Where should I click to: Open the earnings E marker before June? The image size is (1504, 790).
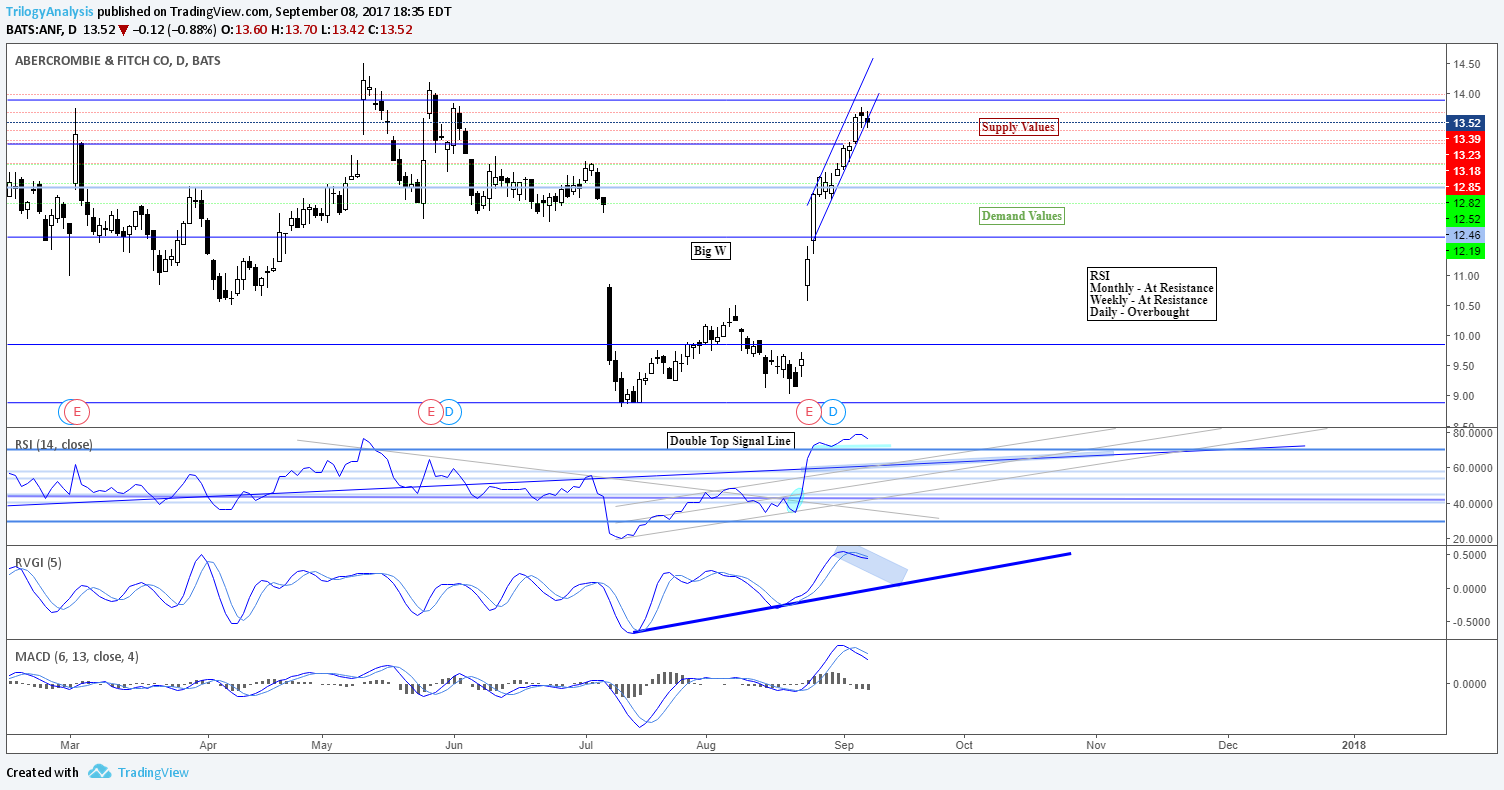[430, 411]
